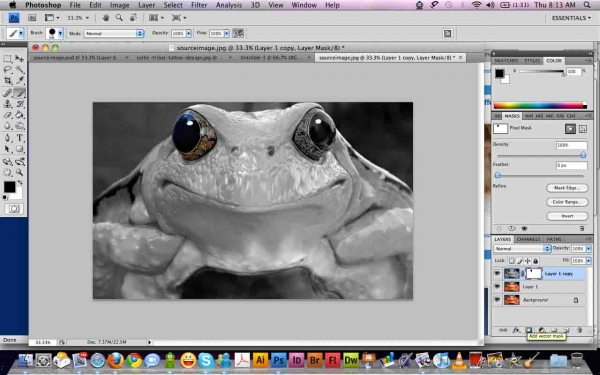Open the brush Mode dropdown
This screenshot has height=375, width=600.
(114, 33)
